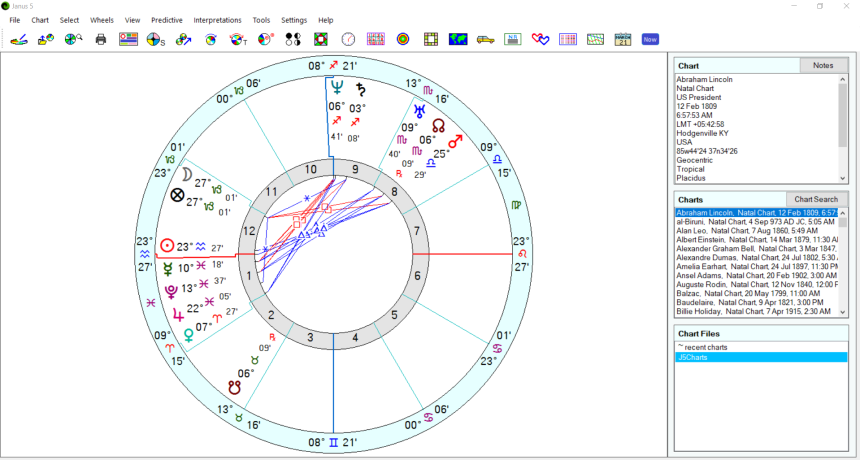Open the recent charts entry
Screen dimensions: 860x460
point(703,347)
